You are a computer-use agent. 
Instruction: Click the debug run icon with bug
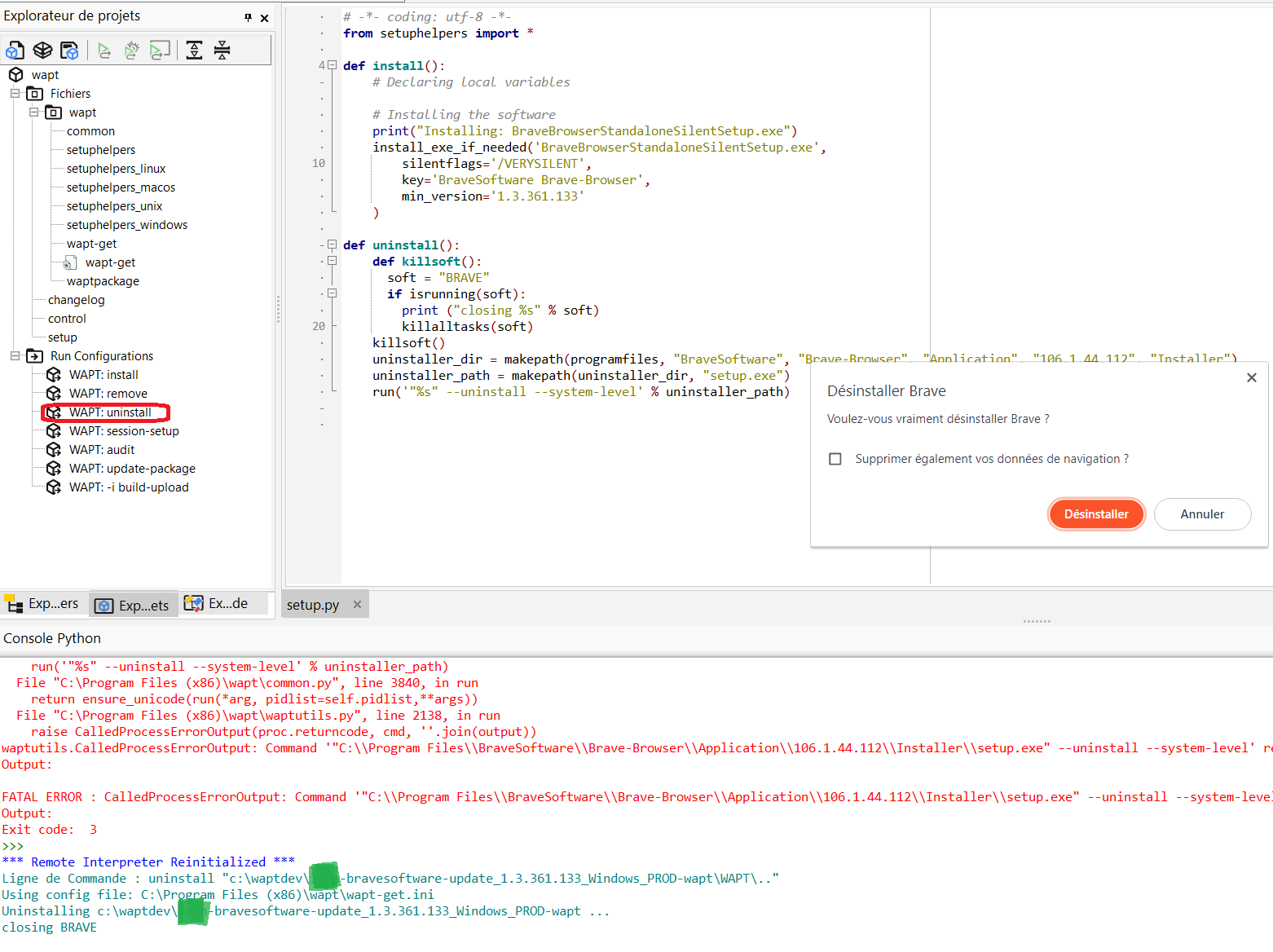(131, 51)
